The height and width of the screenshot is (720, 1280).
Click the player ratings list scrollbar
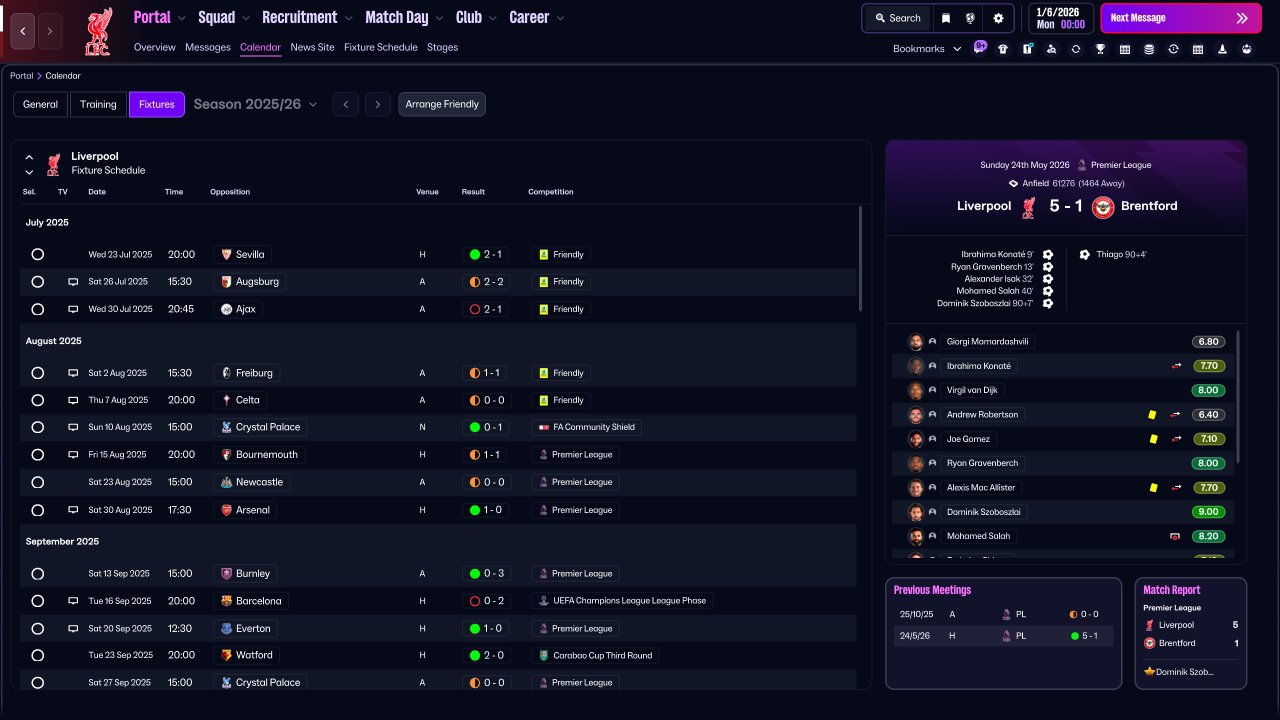click(1238, 397)
